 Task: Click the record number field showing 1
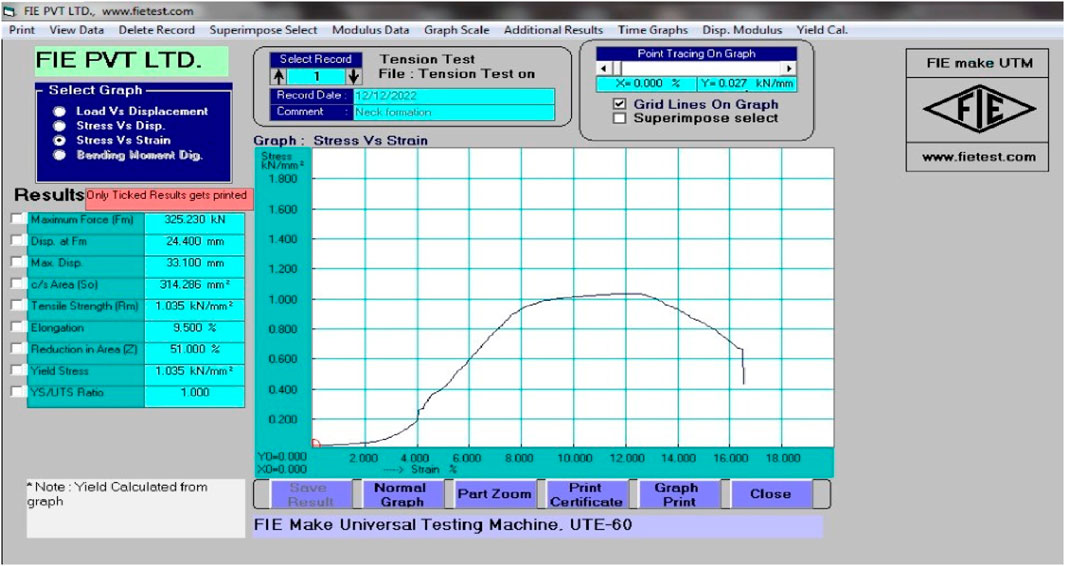pyautogui.click(x=316, y=77)
